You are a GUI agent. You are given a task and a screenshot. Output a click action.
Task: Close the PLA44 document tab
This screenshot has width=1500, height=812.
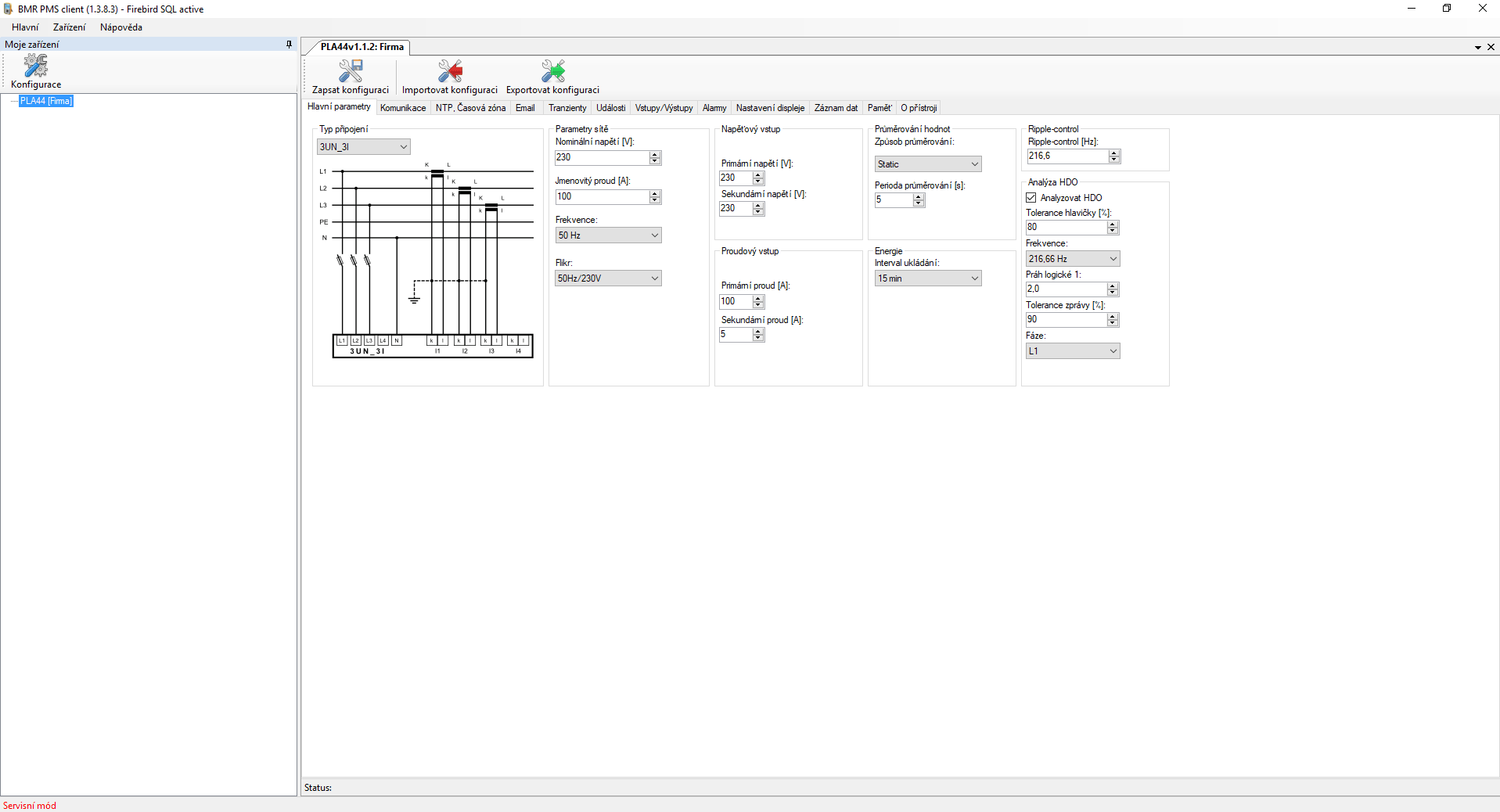[x=1491, y=47]
